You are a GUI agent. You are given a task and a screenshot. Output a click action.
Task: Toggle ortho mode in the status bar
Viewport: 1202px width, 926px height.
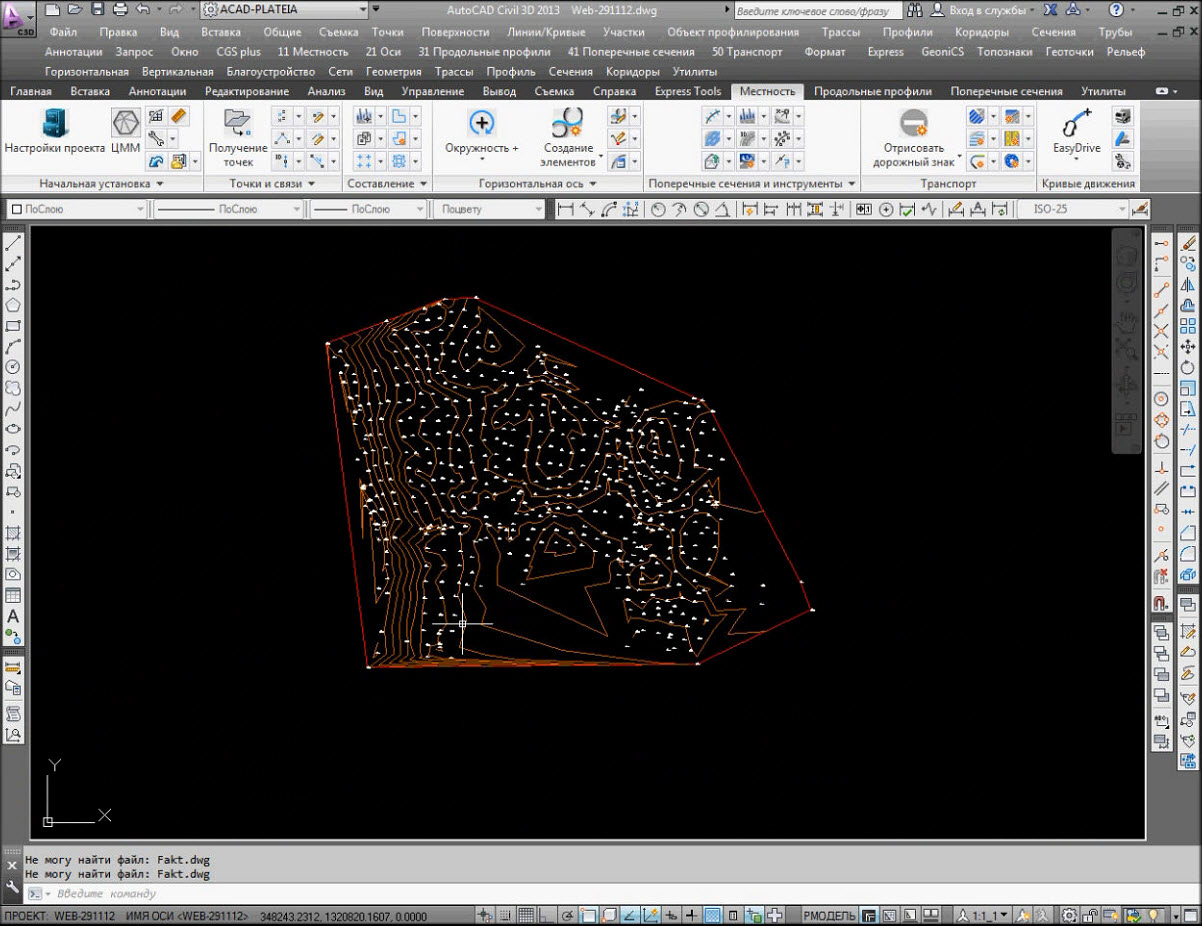pyautogui.click(x=547, y=916)
